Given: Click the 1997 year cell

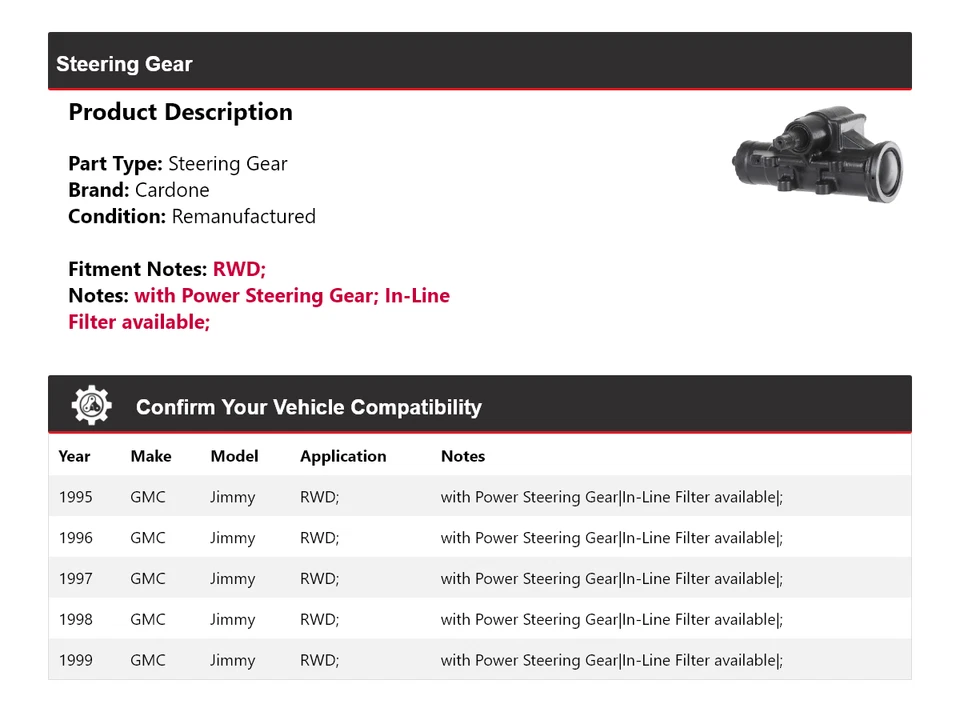Looking at the screenshot, I should tap(75, 579).
